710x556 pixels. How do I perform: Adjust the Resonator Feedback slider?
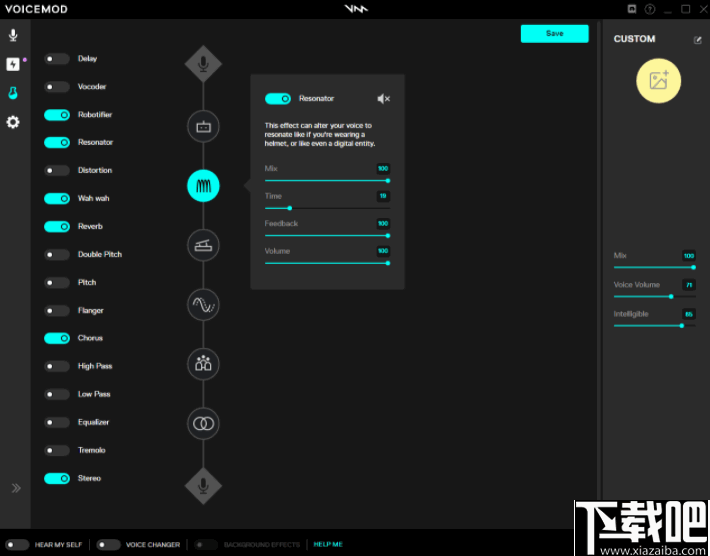click(x=327, y=235)
